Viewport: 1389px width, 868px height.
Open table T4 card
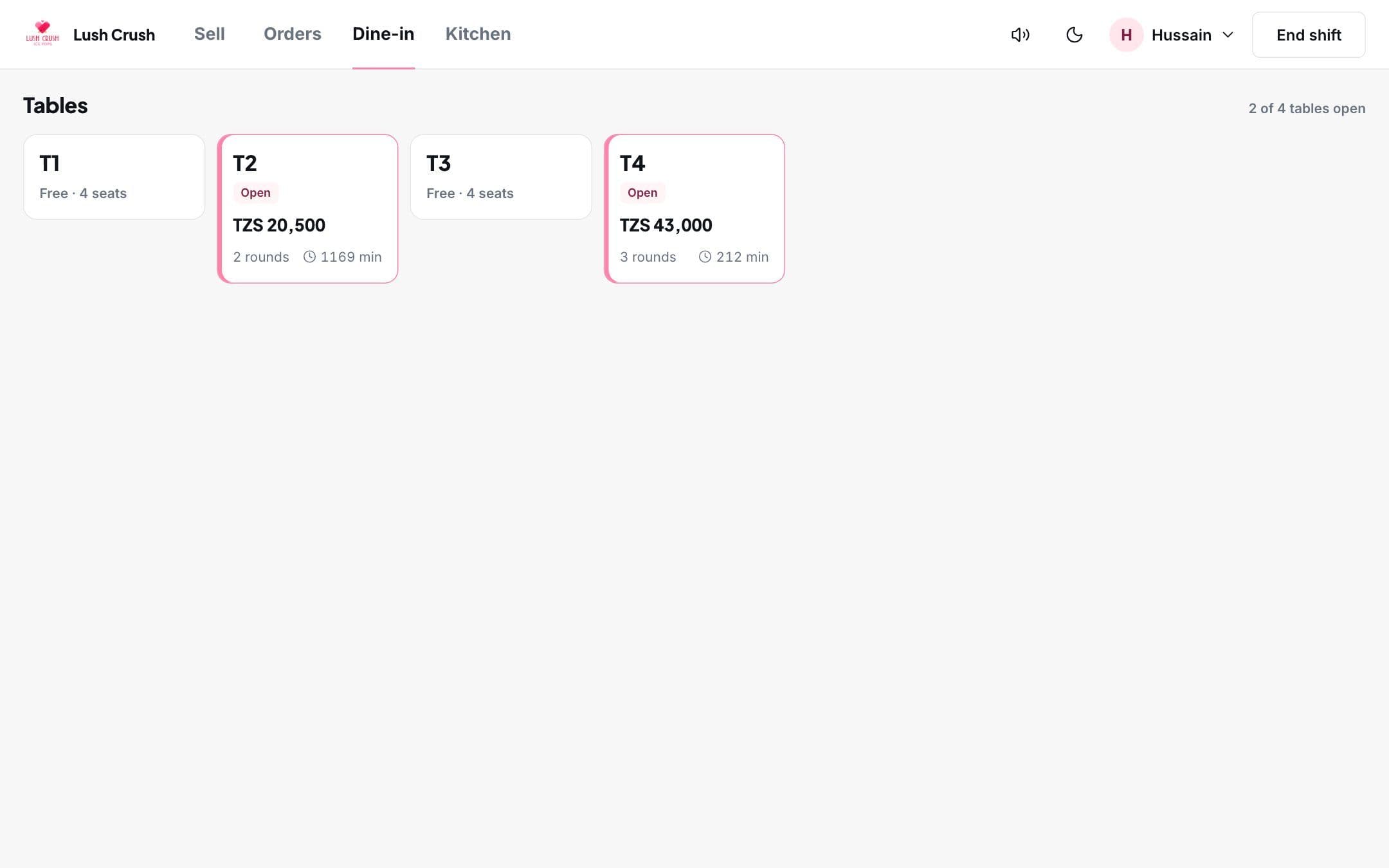tap(694, 208)
